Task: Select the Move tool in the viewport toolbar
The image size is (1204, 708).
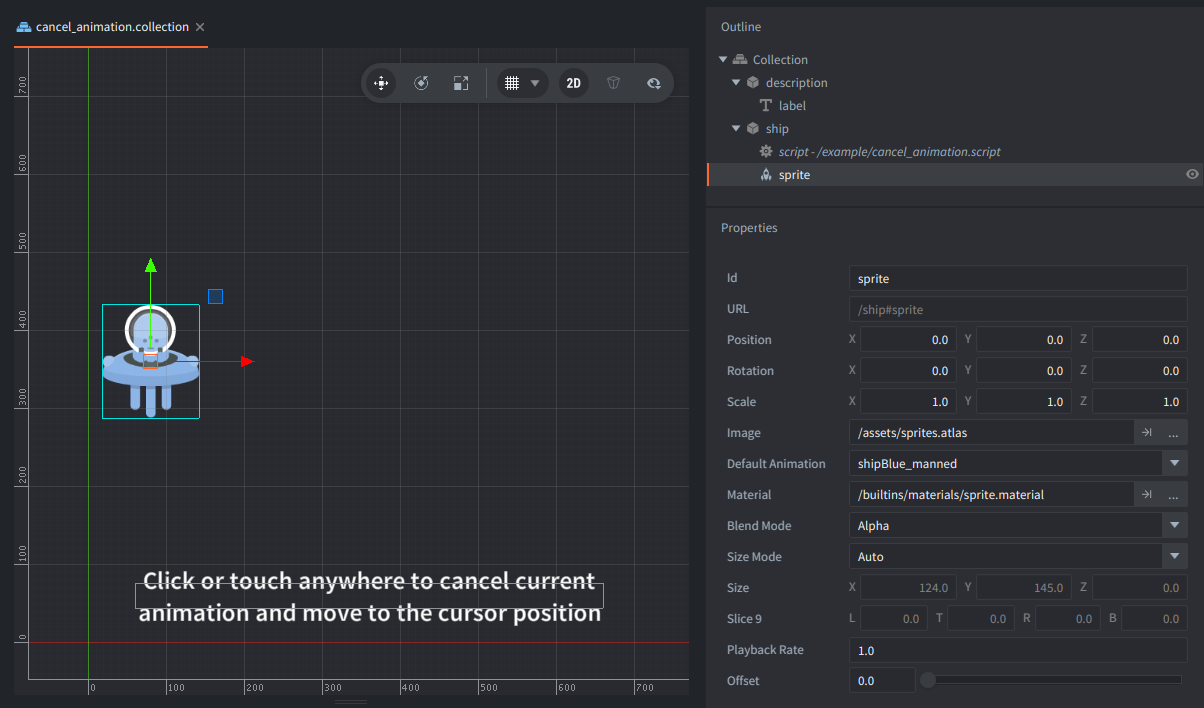Action: [x=381, y=83]
